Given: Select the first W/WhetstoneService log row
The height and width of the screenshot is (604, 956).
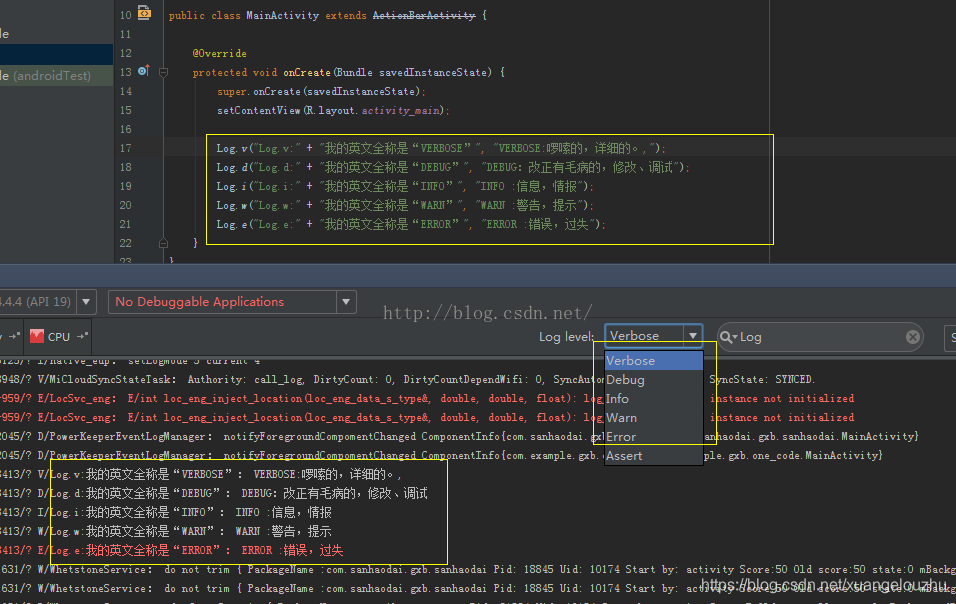Looking at the screenshot, I should (478, 569).
